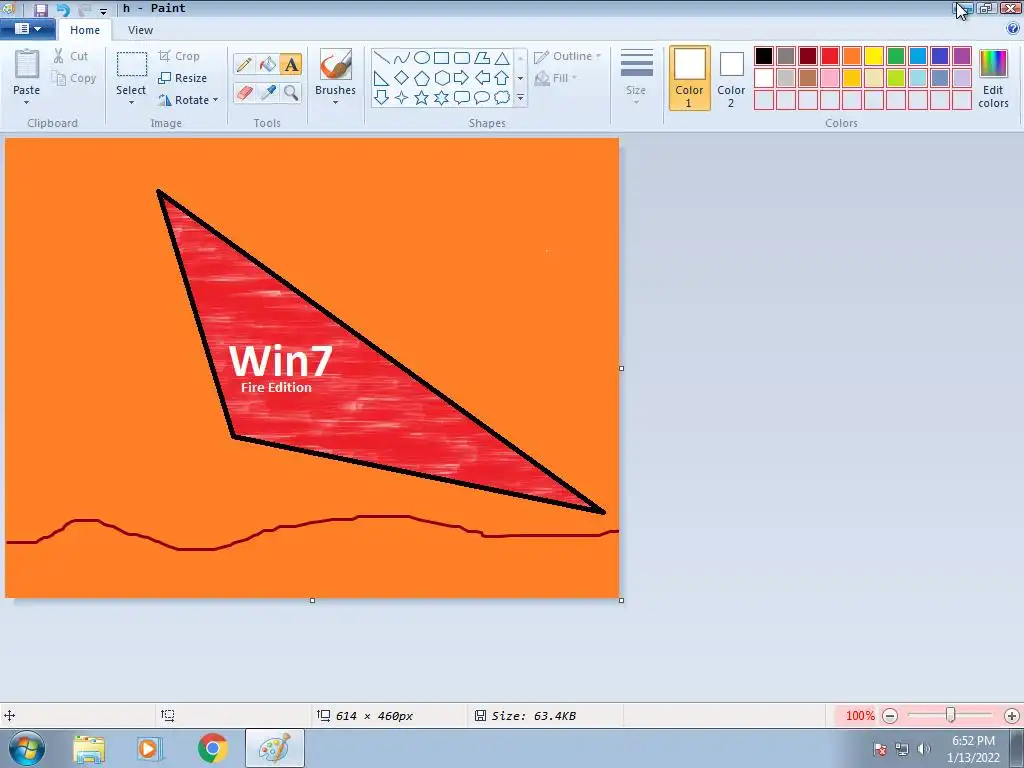Open the shape Fill dropdown
Screen dimensions: 1024x768
[x=556, y=78]
